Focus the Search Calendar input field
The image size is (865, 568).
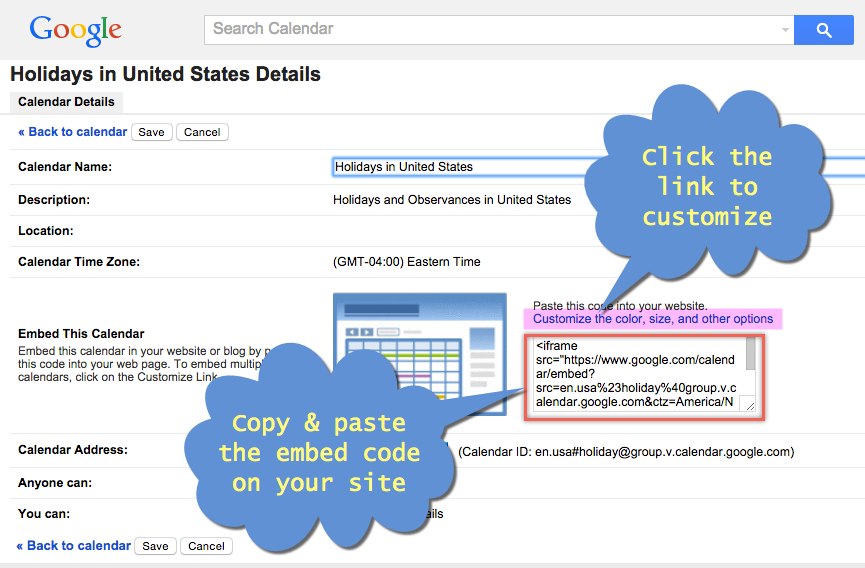click(490, 29)
